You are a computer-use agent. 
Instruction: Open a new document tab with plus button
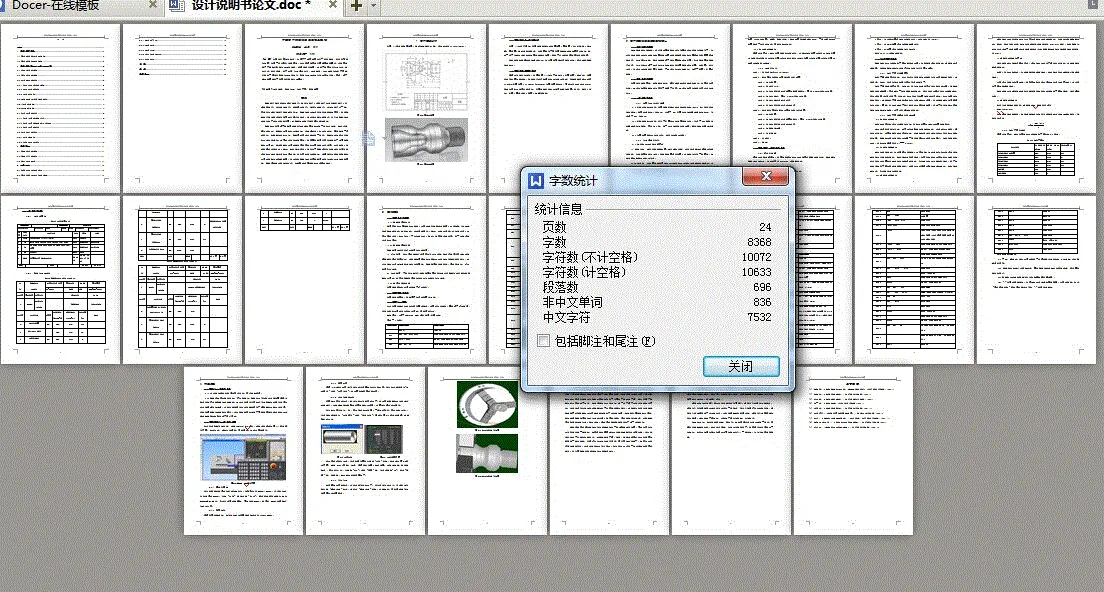point(356,6)
